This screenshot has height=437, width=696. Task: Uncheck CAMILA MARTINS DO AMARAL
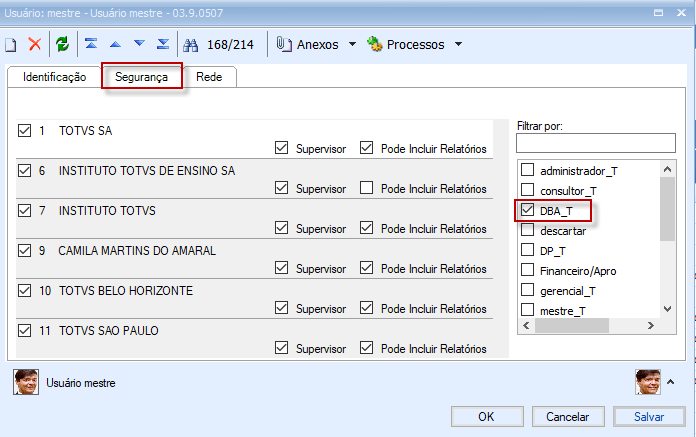click(x=24, y=250)
